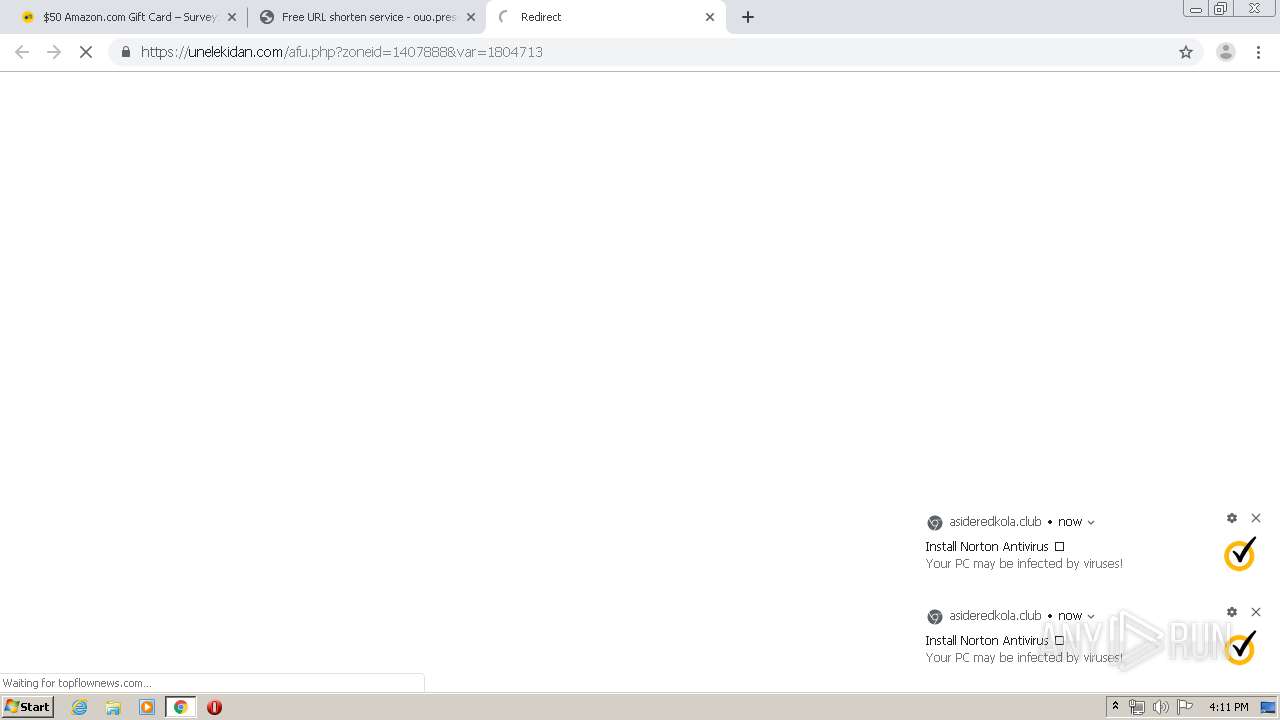The height and width of the screenshot is (720, 1280).
Task: Restore down the Chrome window
Action: coord(1221,9)
